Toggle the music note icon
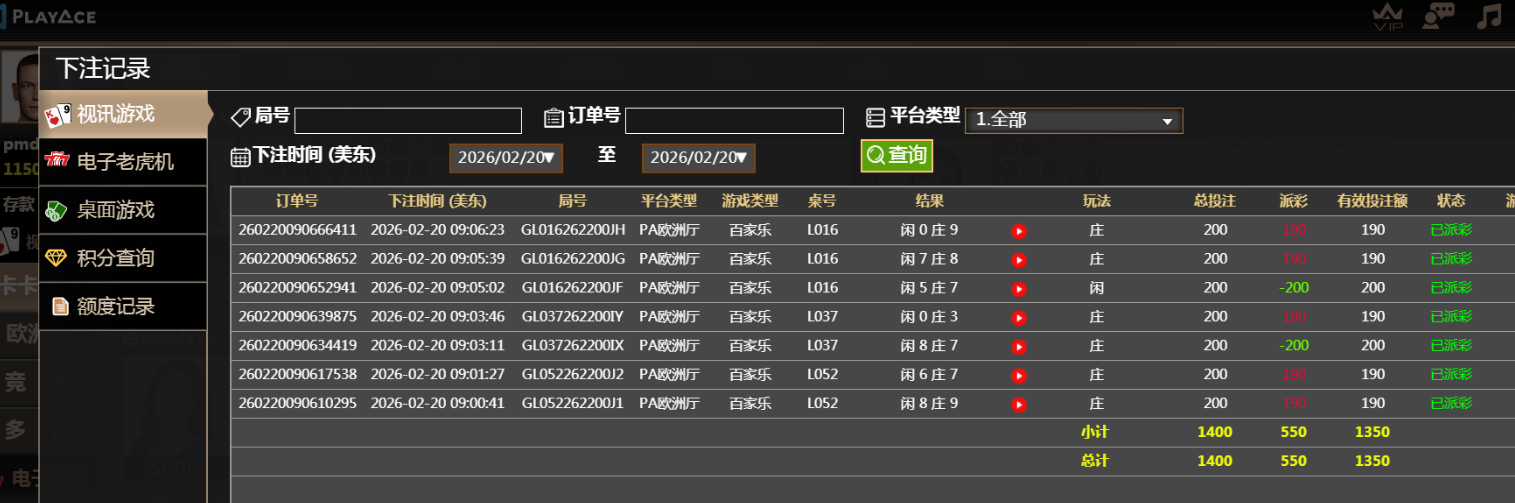 coord(1490,16)
